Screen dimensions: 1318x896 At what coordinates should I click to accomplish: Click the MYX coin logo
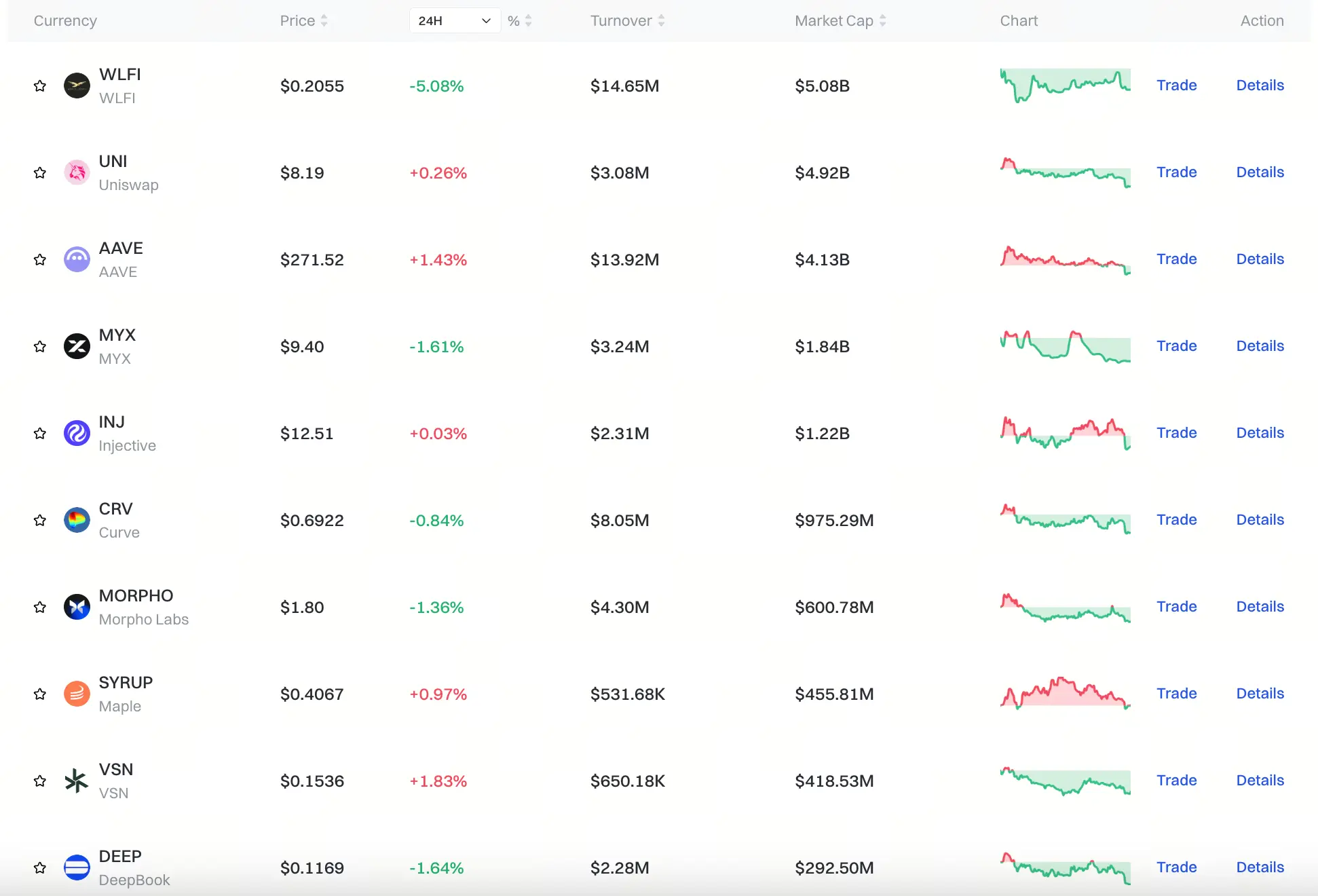pos(77,346)
